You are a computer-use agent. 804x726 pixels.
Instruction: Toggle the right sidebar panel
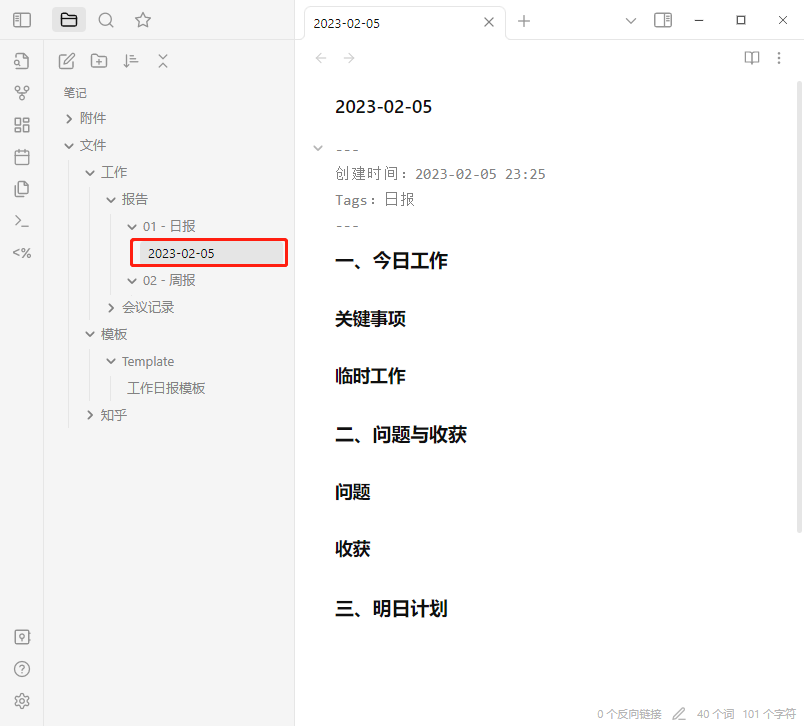(x=663, y=20)
